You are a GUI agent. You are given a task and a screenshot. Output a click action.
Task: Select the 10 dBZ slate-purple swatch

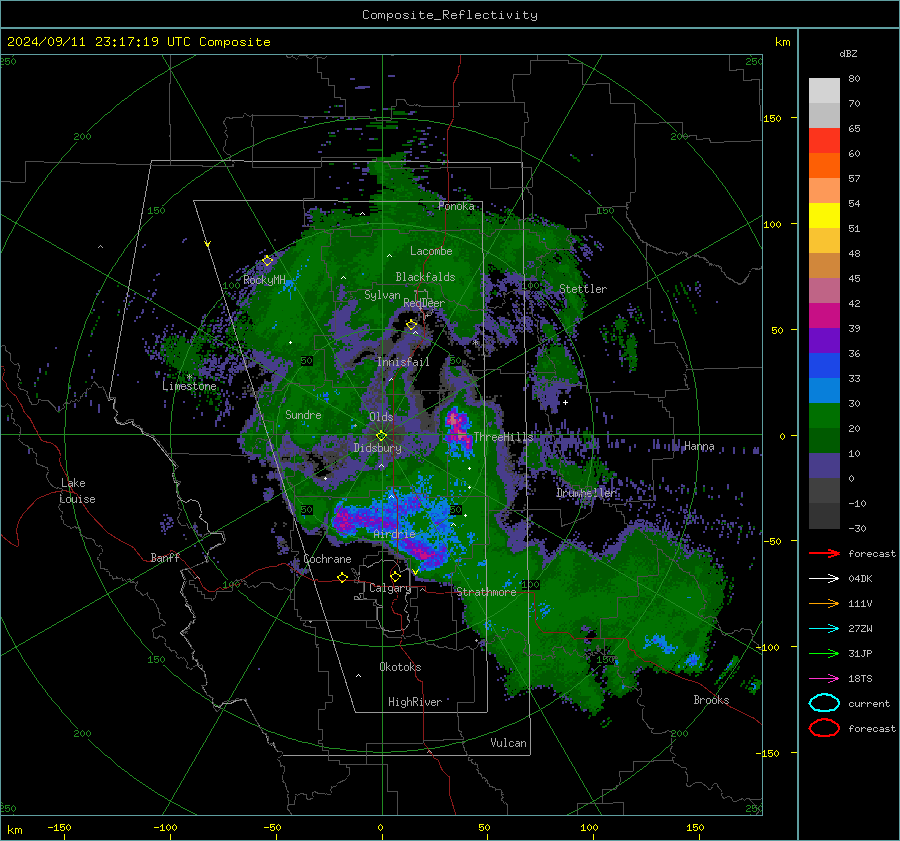click(824, 466)
